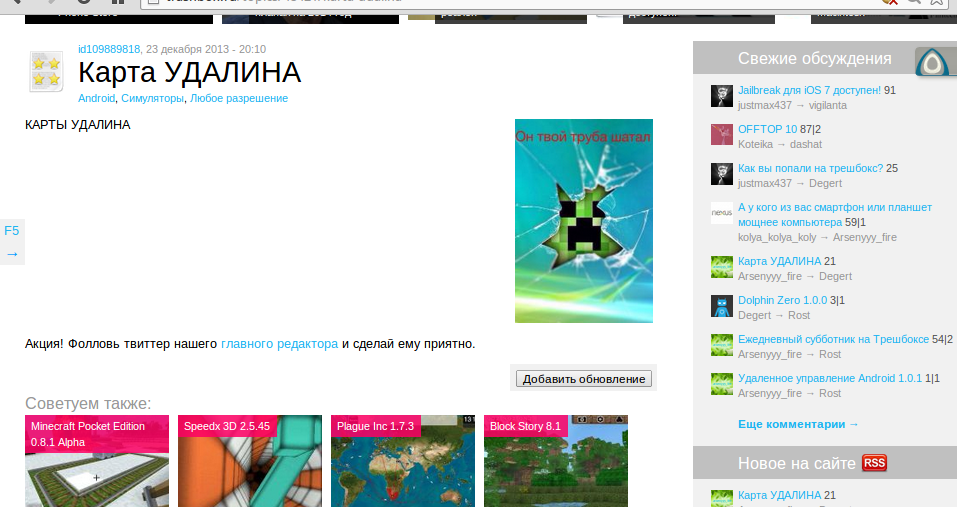Click the Добавить обновление button
The width and height of the screenshot is (957, 507).
(x=583, y=379)
